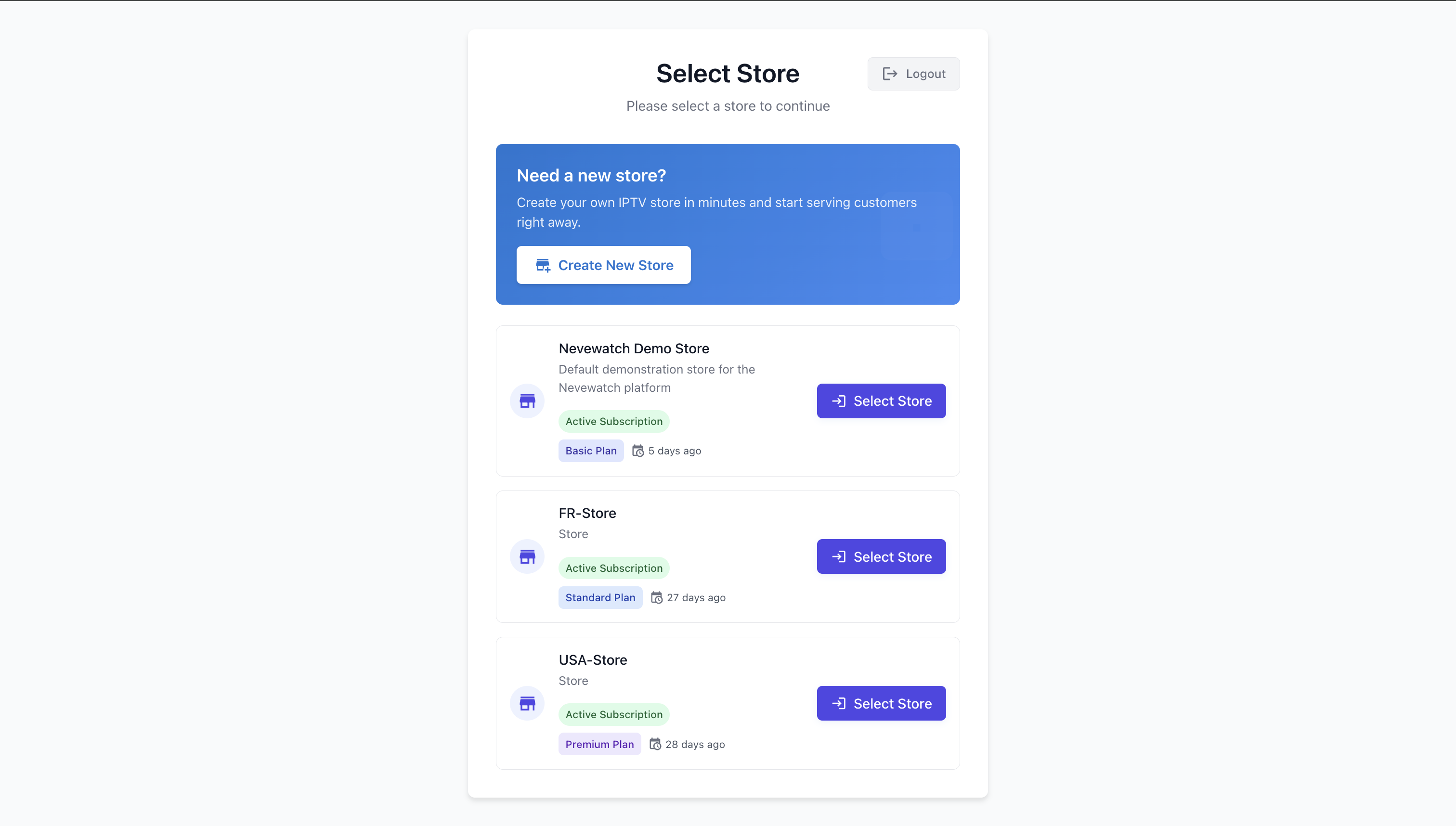Click Active Subscription badge on USA-Store
This screenshot has height=826, width=1456.
[x=613, y=715]
